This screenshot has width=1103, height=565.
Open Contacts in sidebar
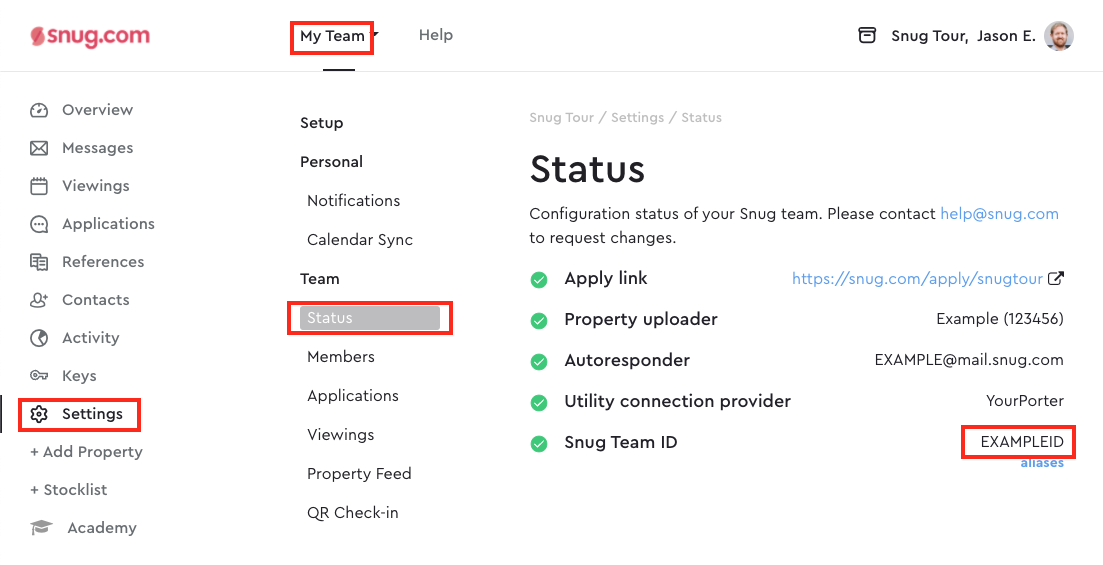[96, 300]
